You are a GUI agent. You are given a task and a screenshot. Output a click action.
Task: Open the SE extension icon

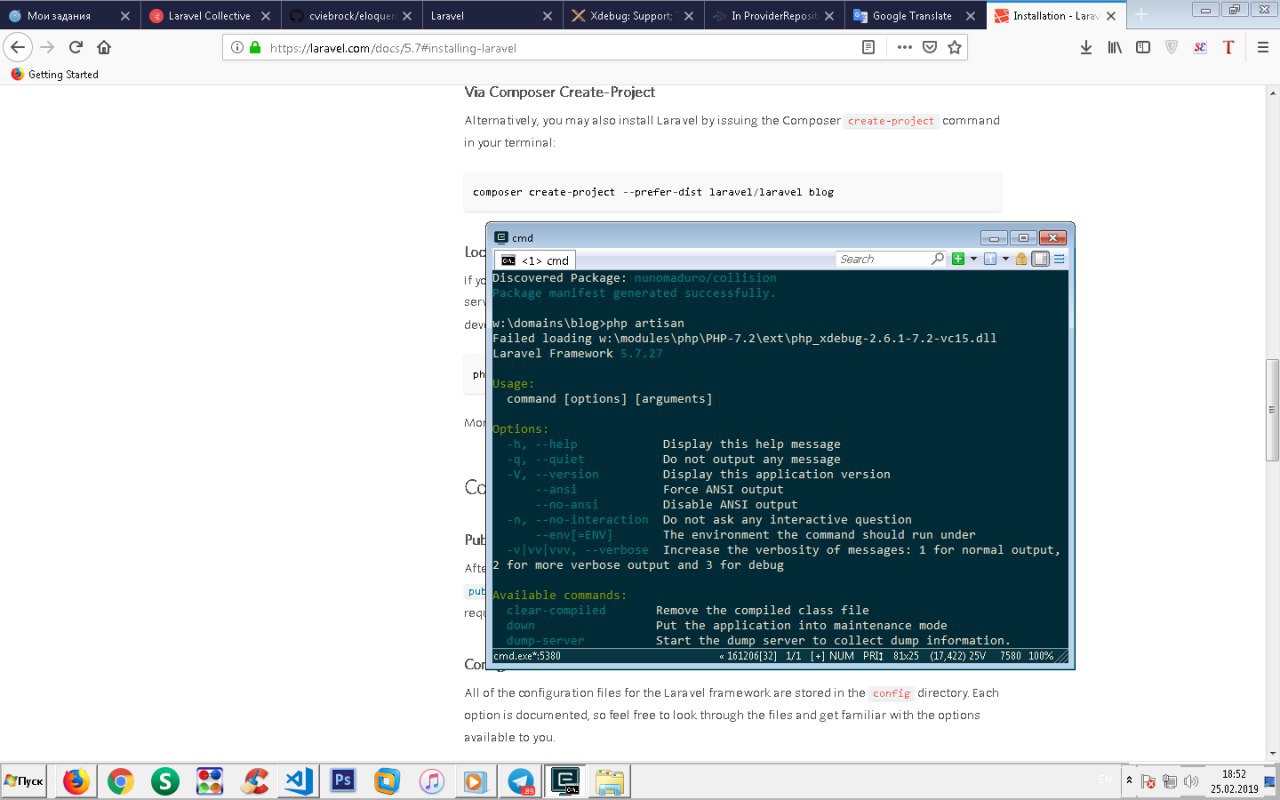click(x=1200, y=47)
